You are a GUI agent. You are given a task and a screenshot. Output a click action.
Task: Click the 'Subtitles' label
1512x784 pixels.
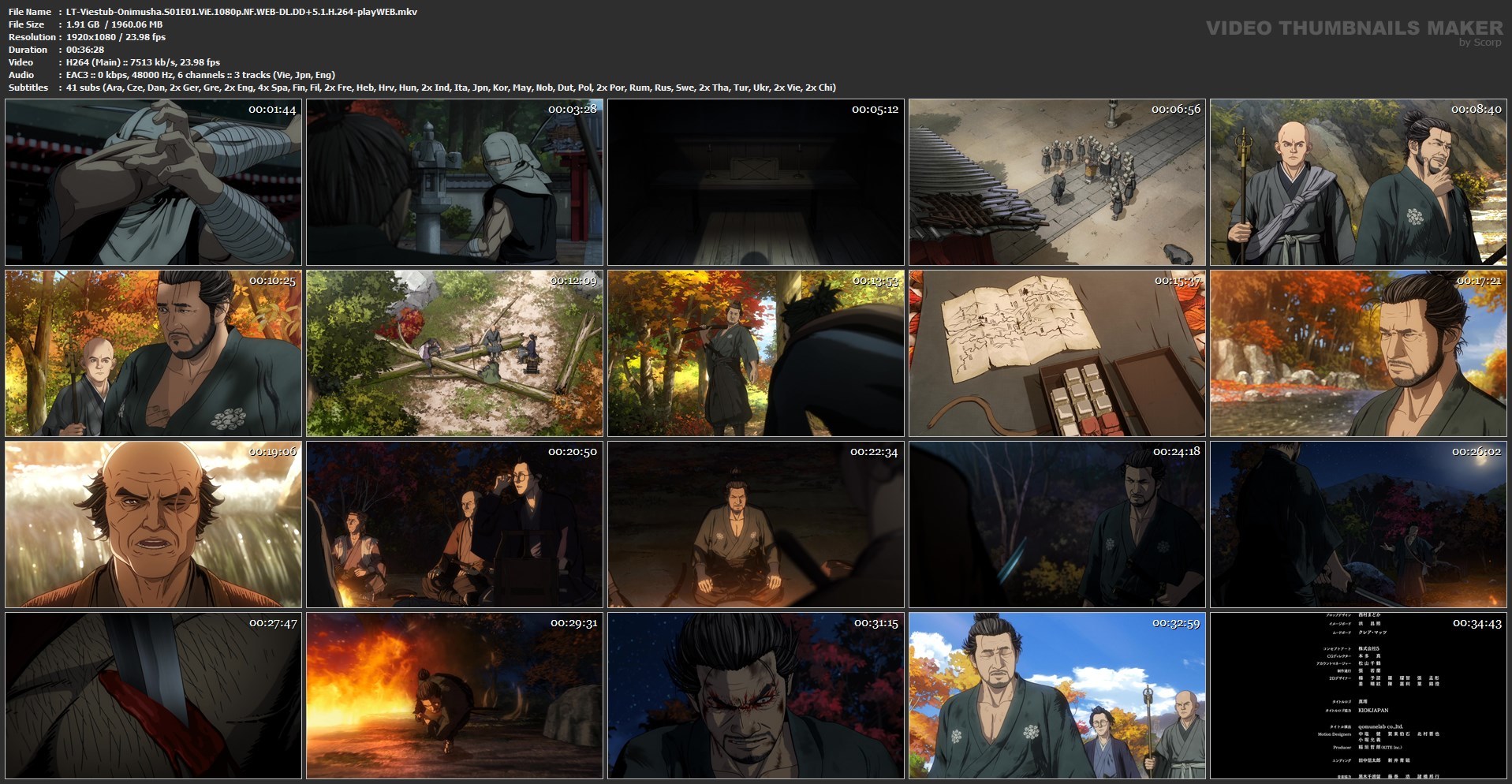pyautogui.click(x=28, y=88)
